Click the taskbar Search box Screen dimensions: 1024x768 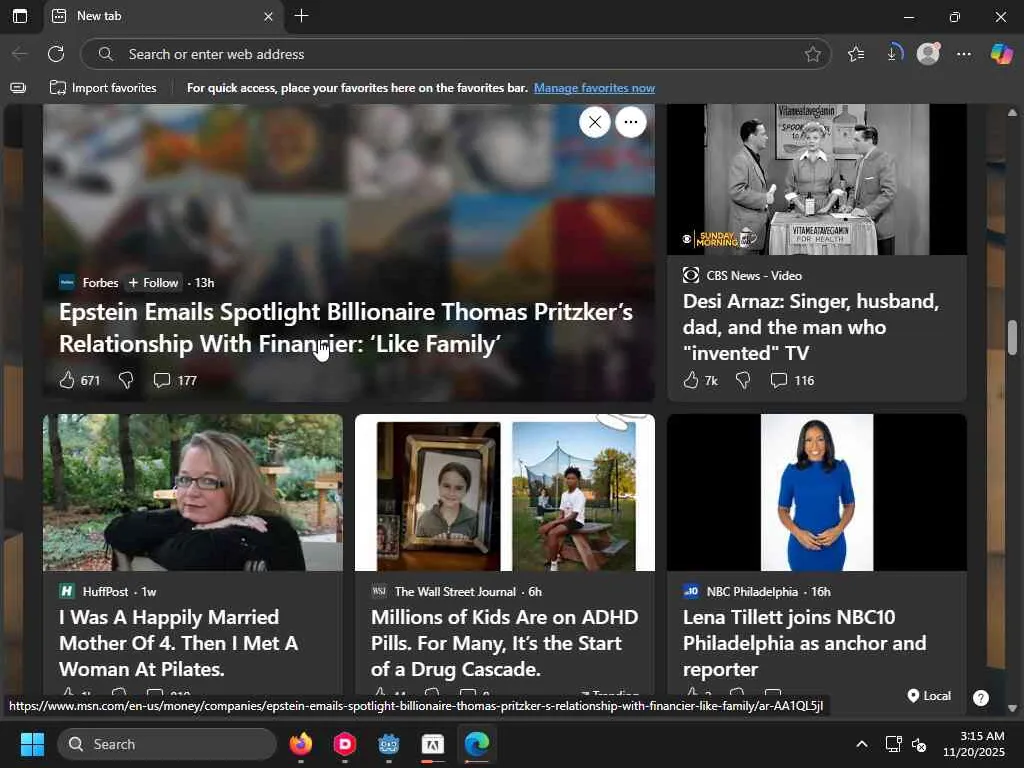(167, 744)
